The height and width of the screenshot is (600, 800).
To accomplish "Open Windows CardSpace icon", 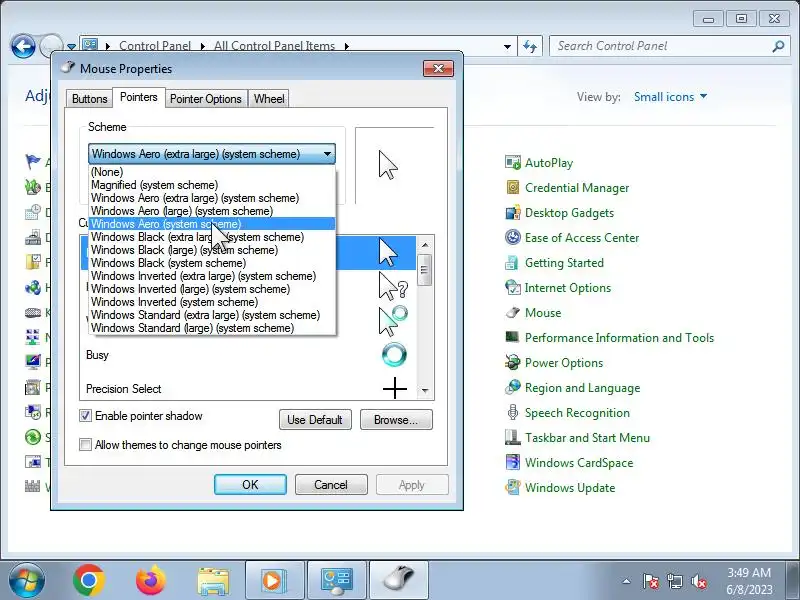I will [x=513, y=463].
